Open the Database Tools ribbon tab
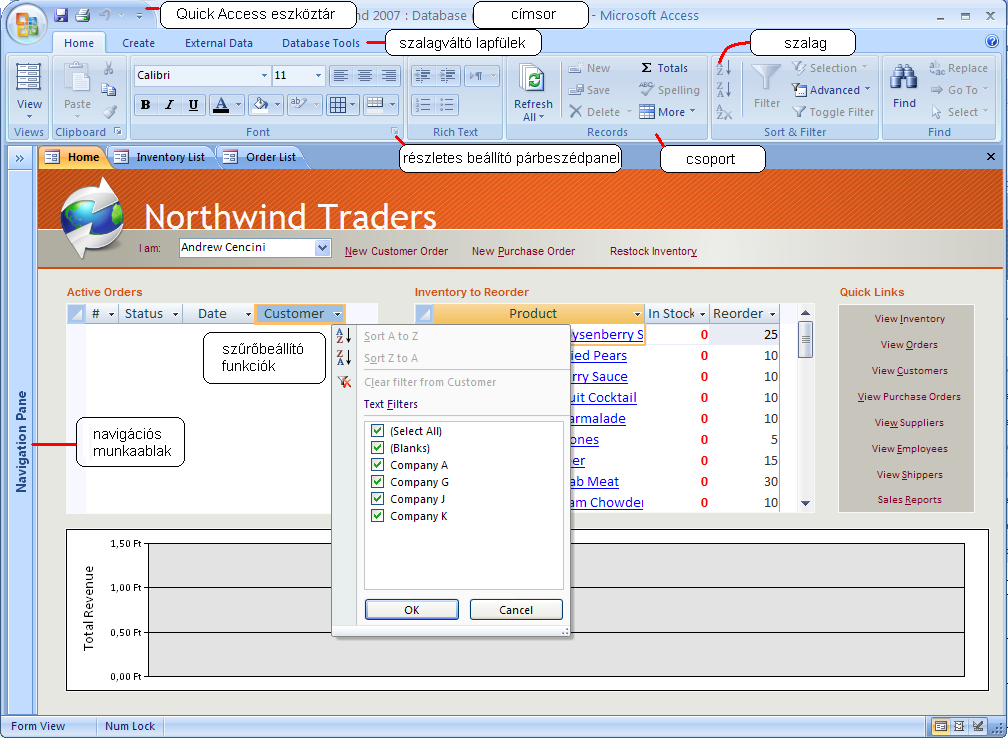Viewport: 1008px width, 738px height. point(321,43)
